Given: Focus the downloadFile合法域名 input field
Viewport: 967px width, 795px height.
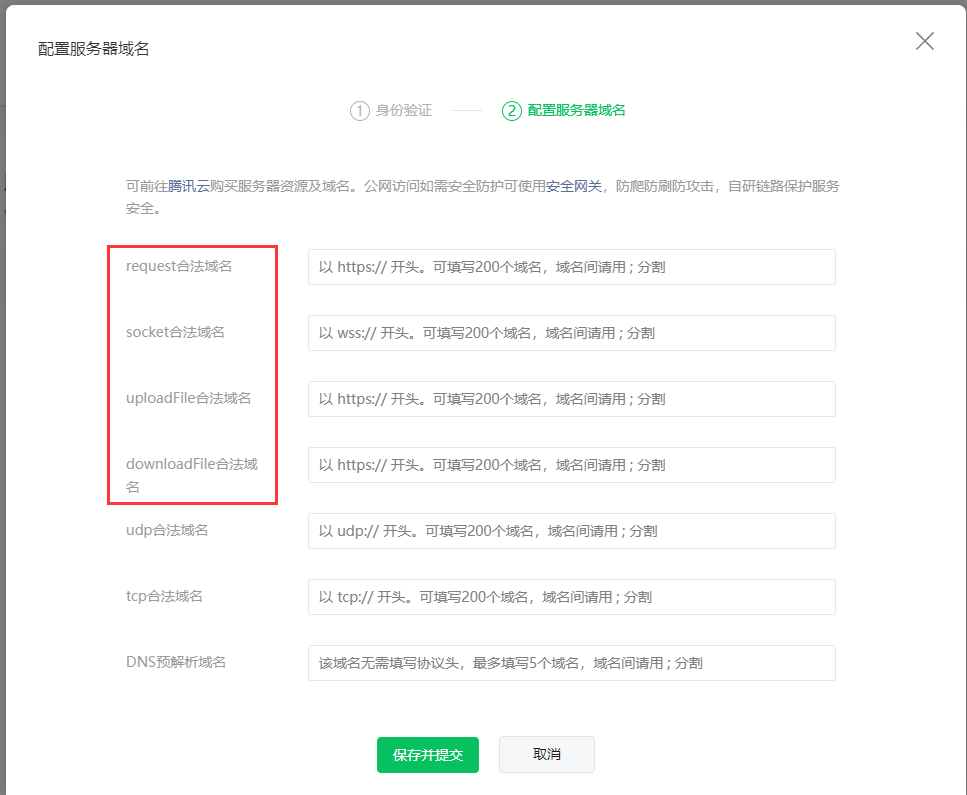Looking at the screenshot, I should (572, 465).
